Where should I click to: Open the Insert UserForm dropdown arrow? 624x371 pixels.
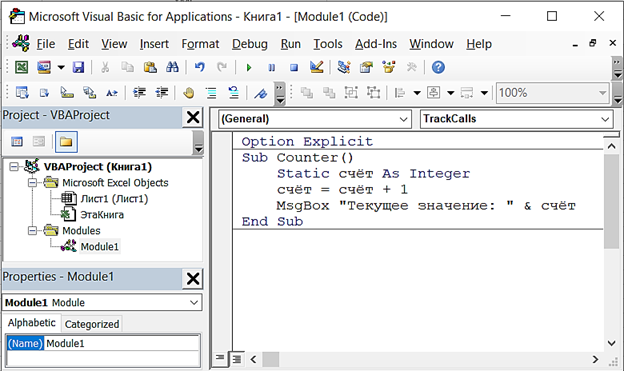pyautogui.click(x=61, y=68)
